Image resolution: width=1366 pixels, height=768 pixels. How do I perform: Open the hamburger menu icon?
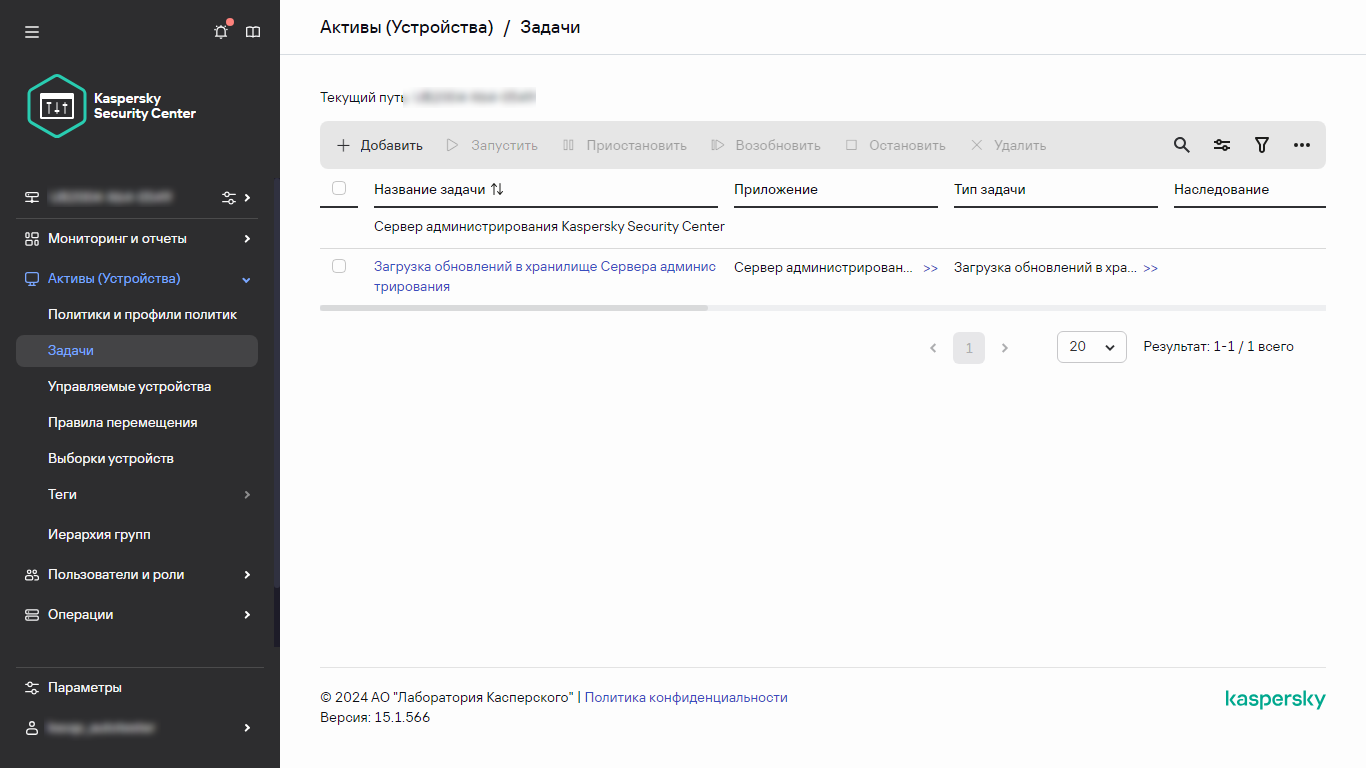pyautogui.click(x=32, y=32)
